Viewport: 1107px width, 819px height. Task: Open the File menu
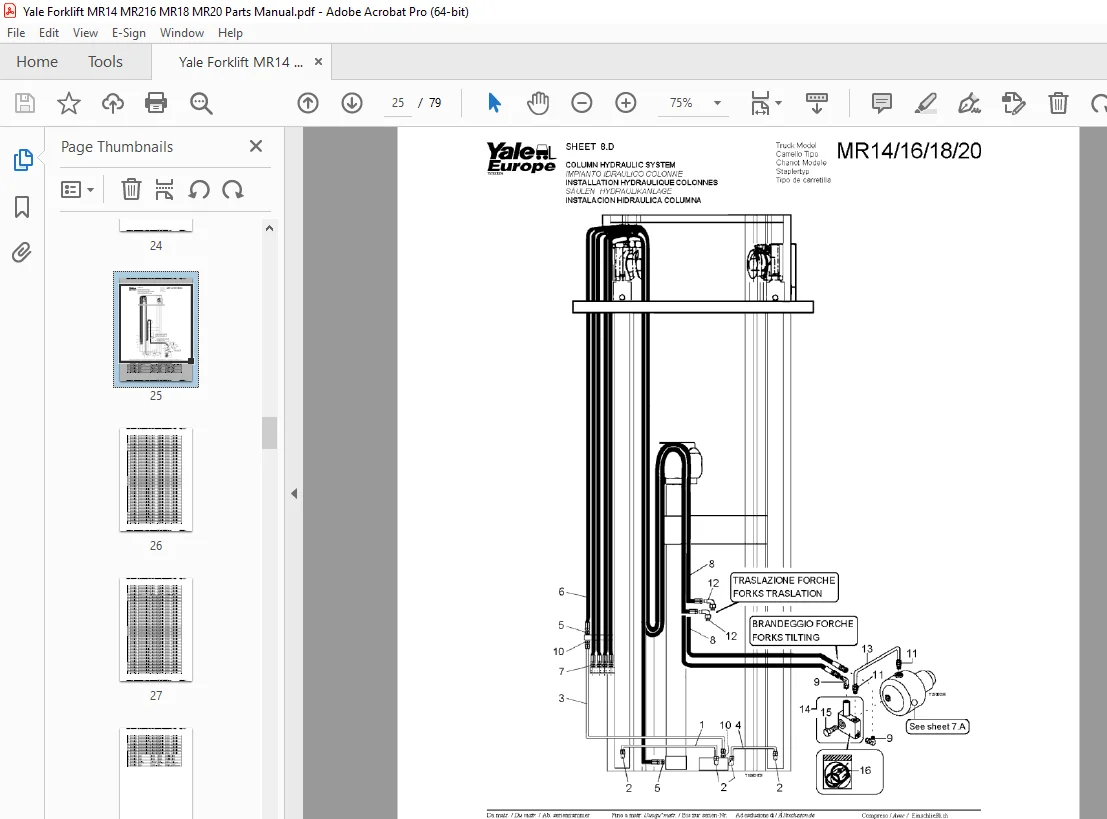[x=16, y=32]
